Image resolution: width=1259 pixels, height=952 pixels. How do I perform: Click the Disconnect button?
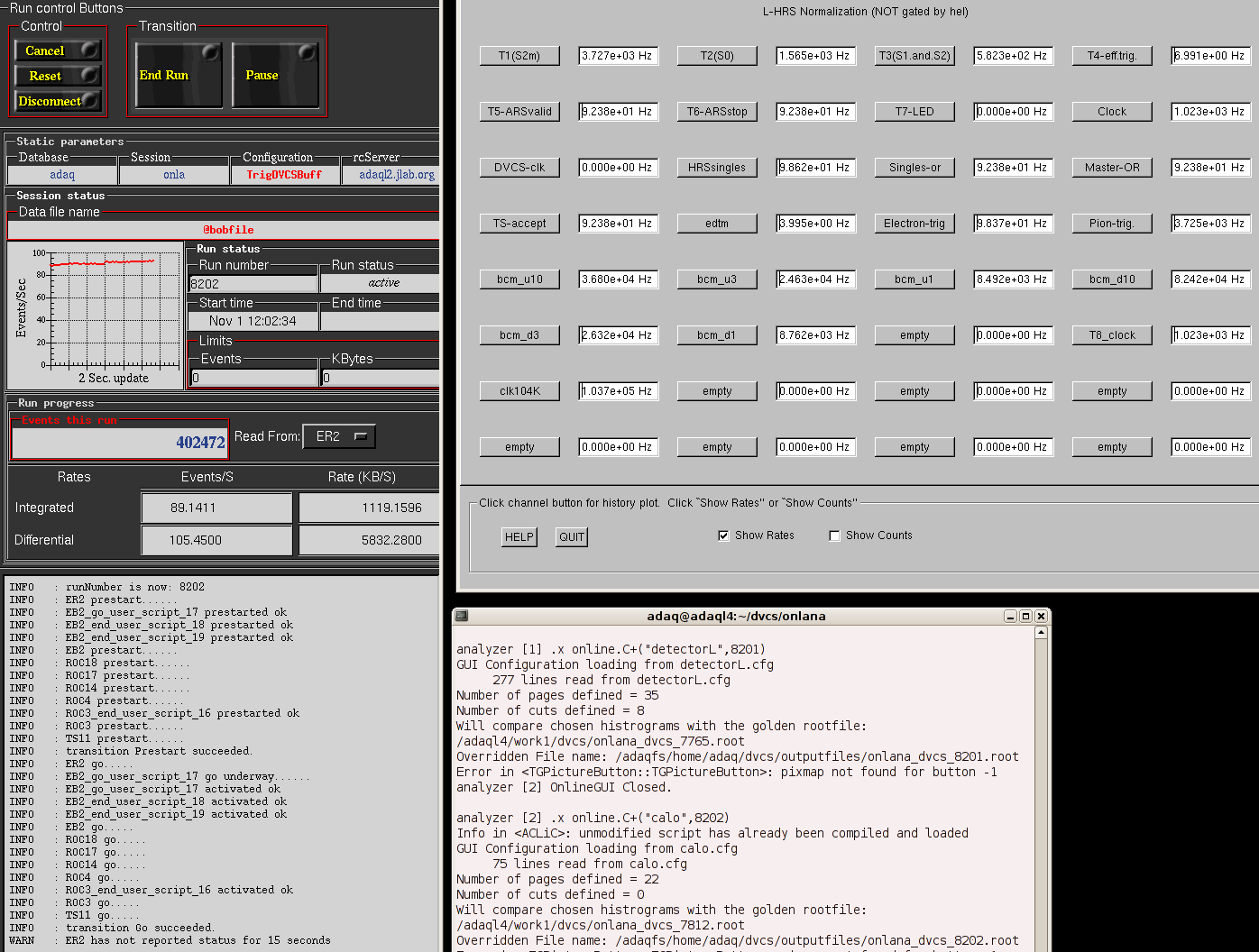(x=58, y=101)
